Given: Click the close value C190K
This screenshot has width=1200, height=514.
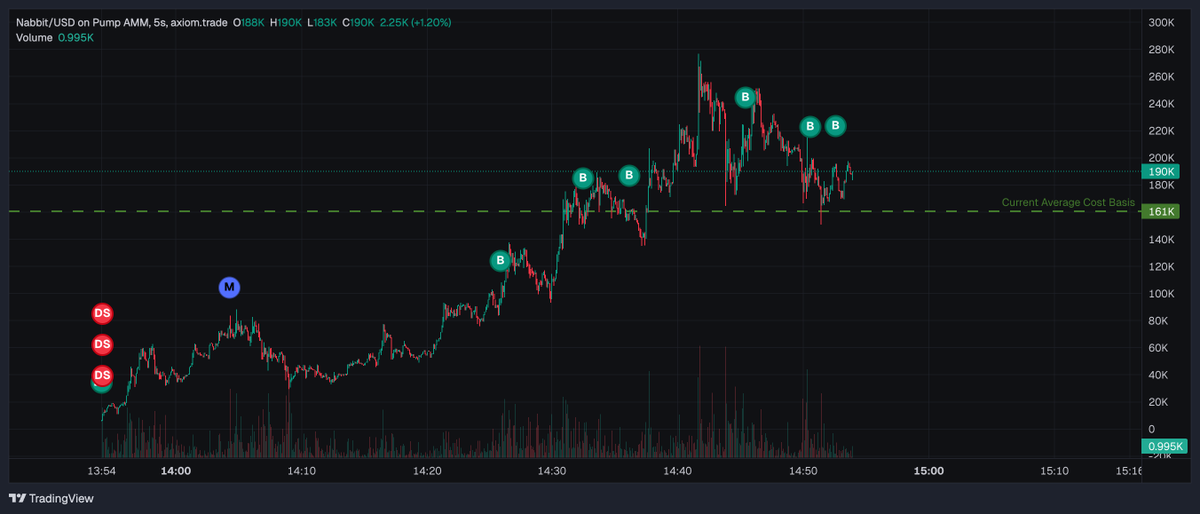Looking at the screenshot, I should tap(358, 22).
